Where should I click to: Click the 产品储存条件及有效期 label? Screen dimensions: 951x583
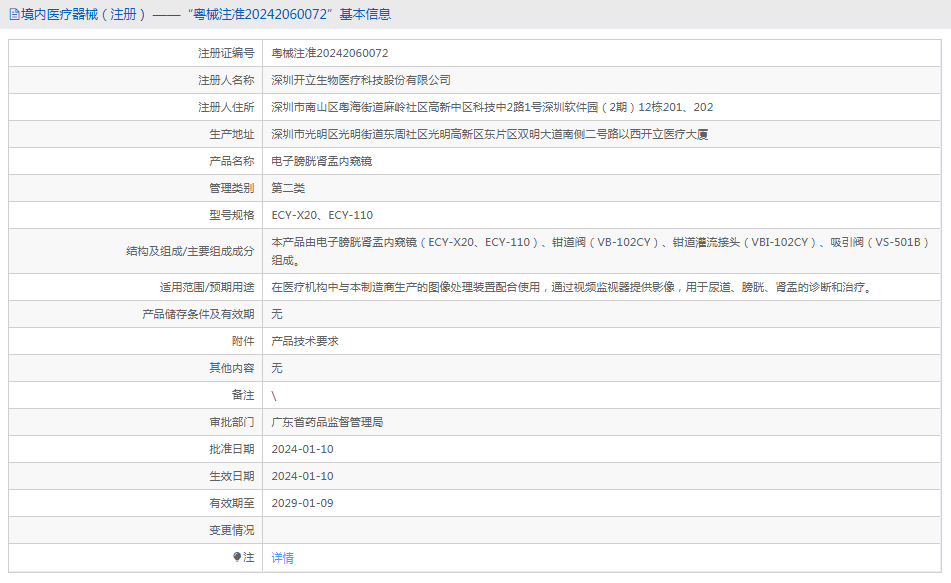[x=198, y=314]
